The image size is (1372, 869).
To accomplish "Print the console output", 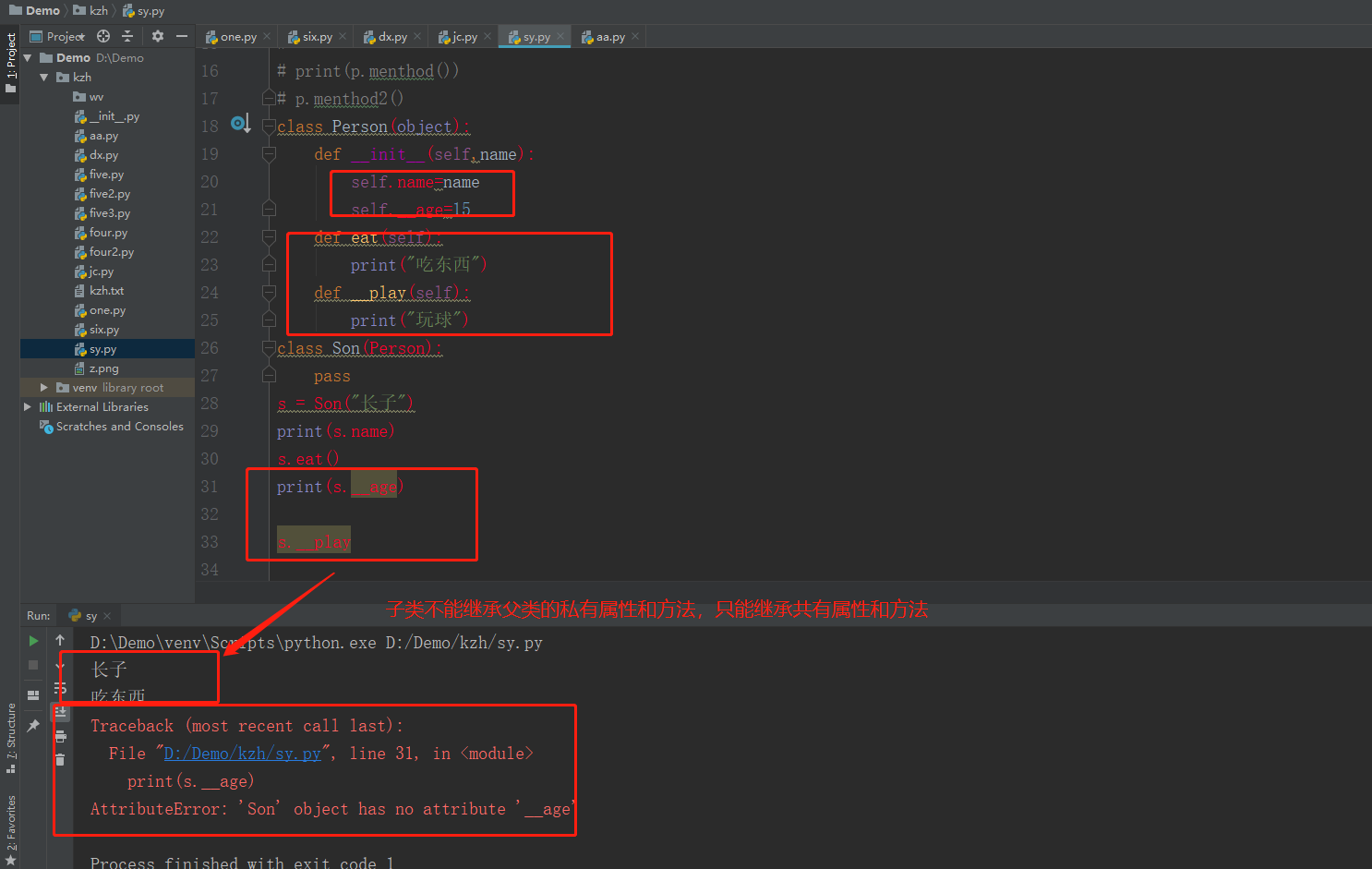I will [x=60, y=735].
